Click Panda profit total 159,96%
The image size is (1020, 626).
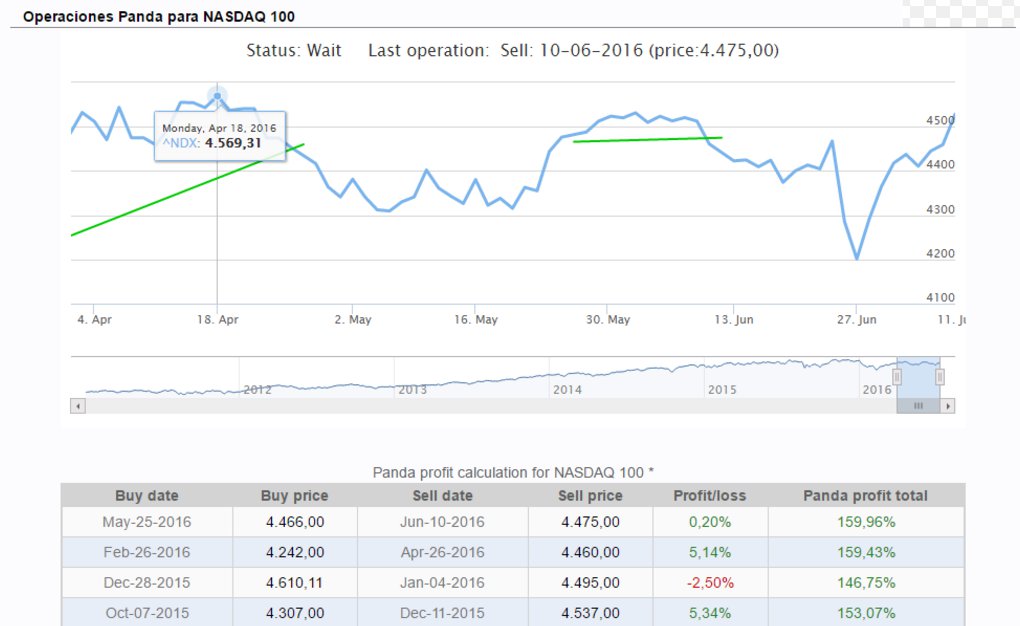(x=866, y=522)
